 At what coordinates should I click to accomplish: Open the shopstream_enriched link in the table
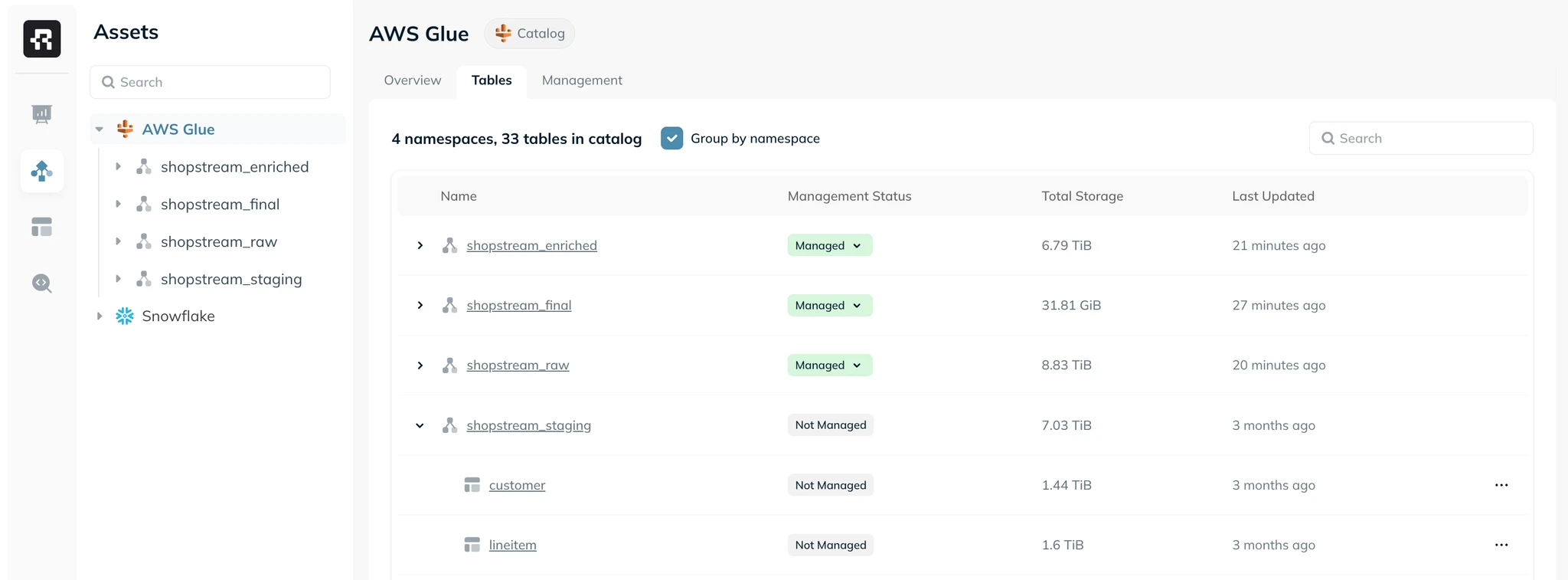pyautogui.click(x=532, y=245)
